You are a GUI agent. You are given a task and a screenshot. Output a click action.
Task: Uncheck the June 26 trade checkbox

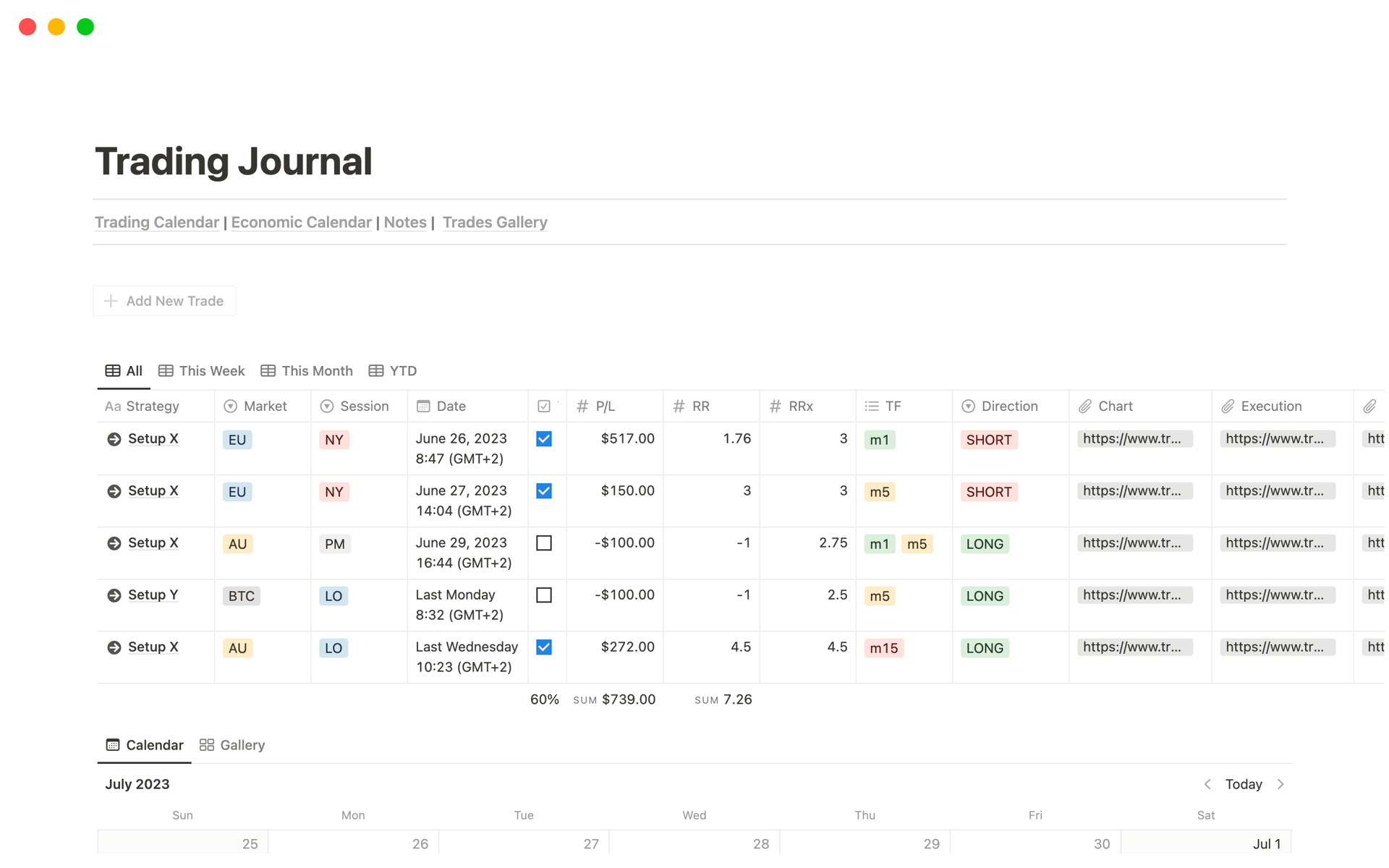pos(544,439)
